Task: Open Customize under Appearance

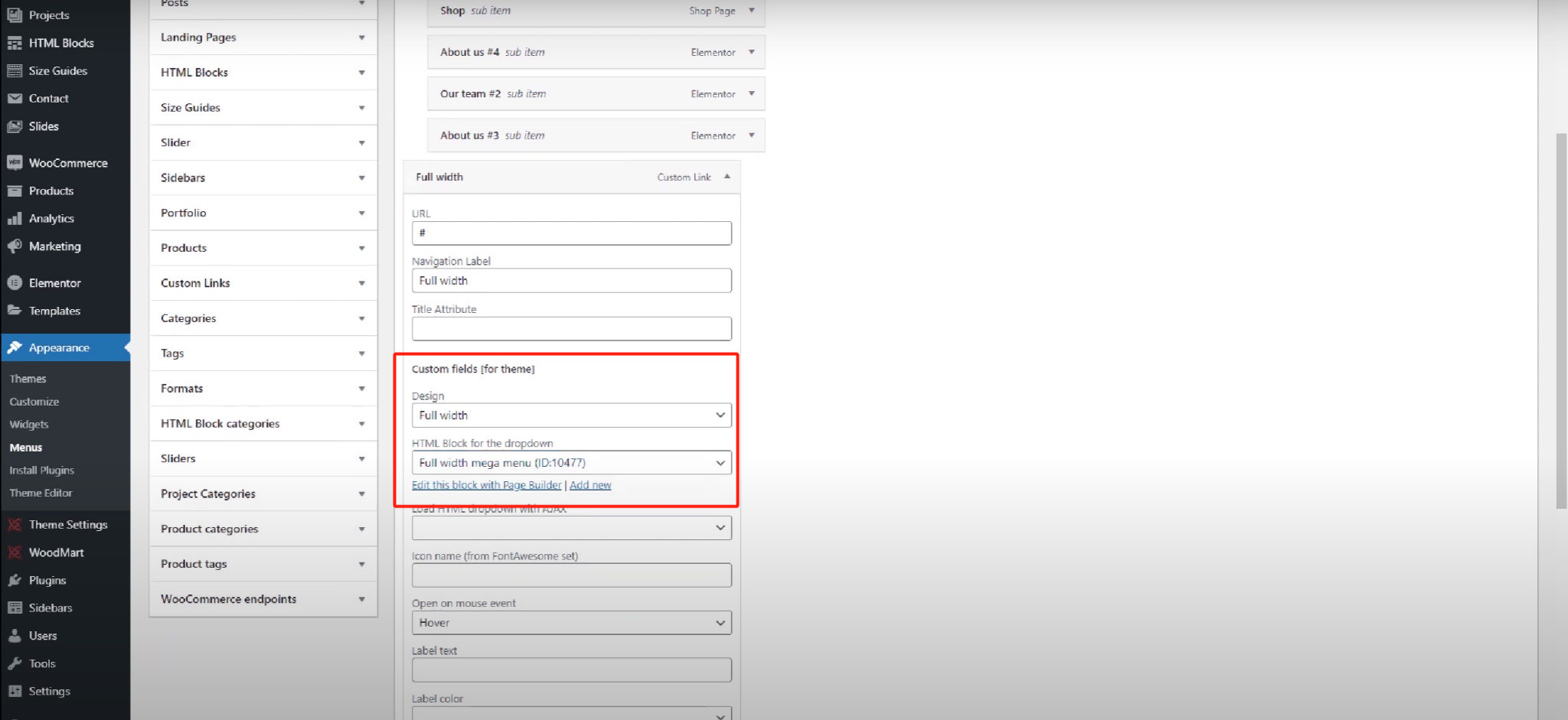Action: (34, 402)
